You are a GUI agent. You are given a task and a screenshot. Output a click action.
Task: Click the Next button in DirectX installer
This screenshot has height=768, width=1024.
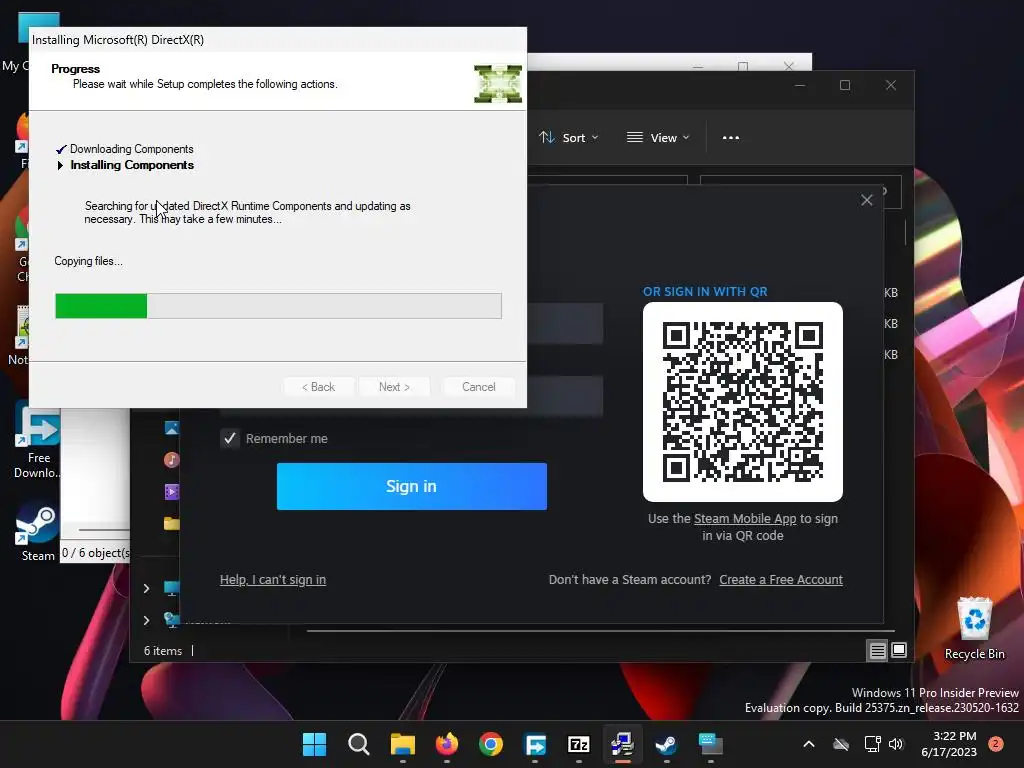[x=394, y=387]
